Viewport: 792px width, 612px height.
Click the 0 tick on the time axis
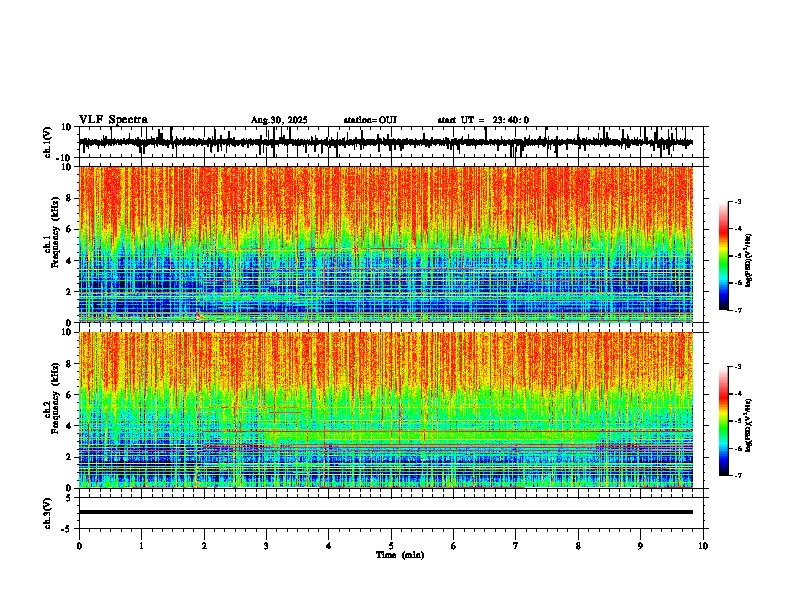click(79, 546)
